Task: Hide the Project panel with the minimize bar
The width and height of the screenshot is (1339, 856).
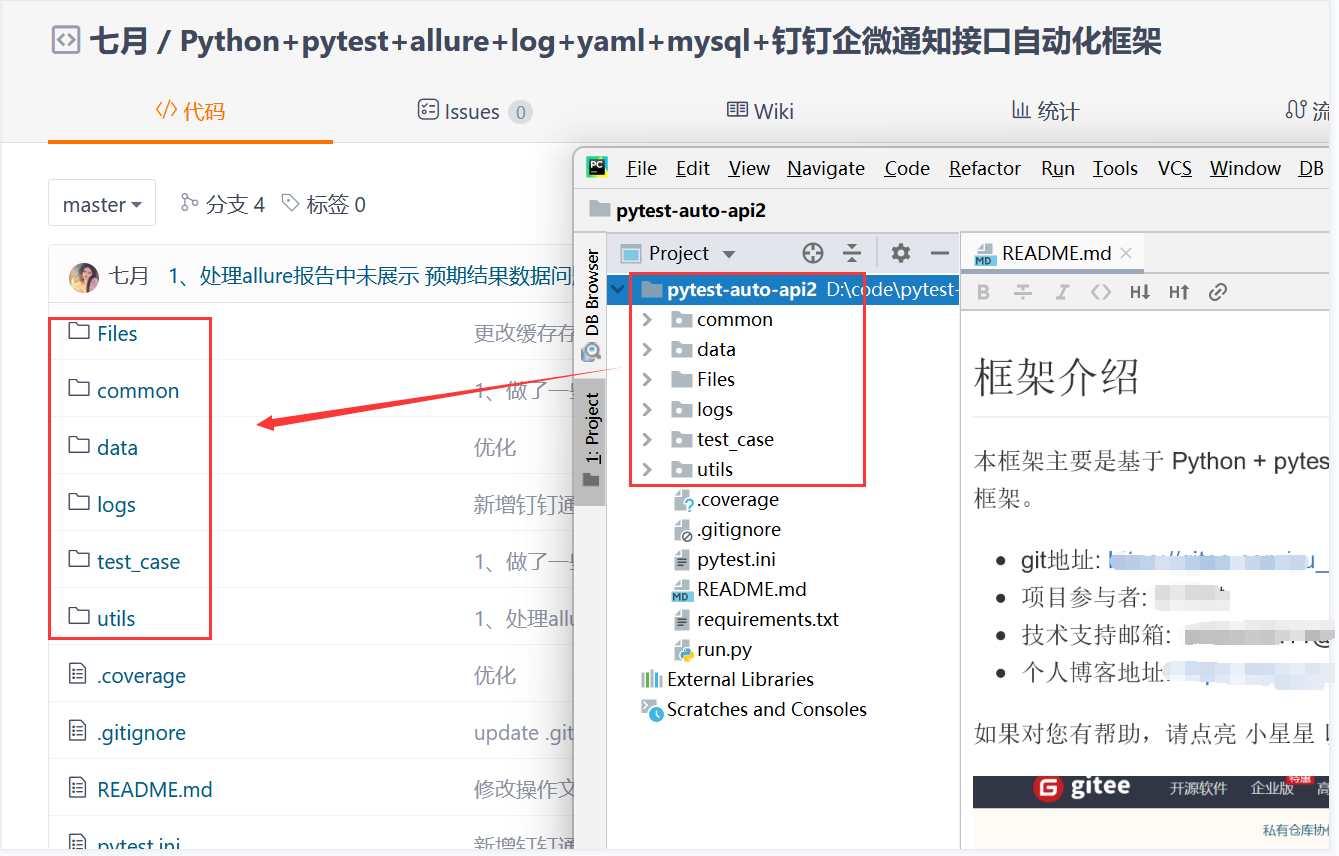Action: 940,253
